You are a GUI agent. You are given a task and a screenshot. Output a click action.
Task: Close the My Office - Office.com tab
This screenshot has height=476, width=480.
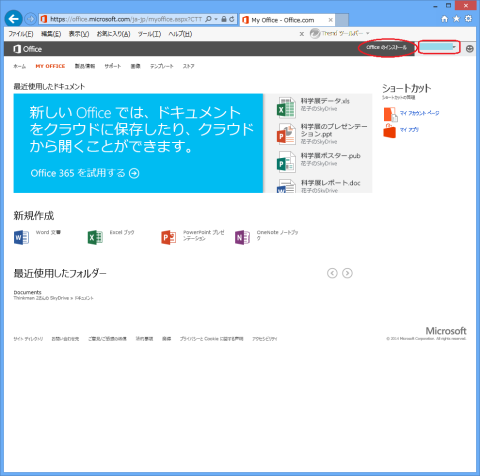[330, 20]
